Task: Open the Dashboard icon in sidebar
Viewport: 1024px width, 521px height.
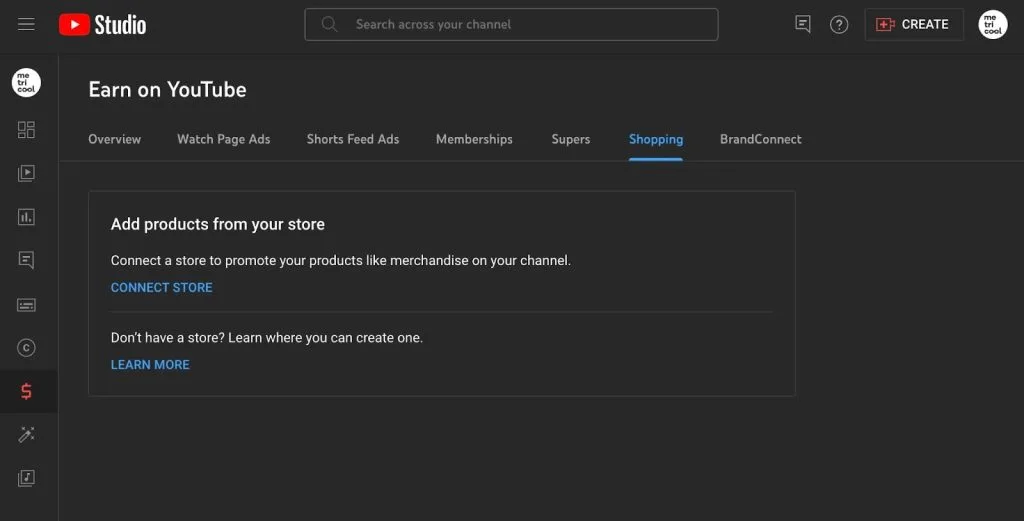Action: [x=26, y=129]
